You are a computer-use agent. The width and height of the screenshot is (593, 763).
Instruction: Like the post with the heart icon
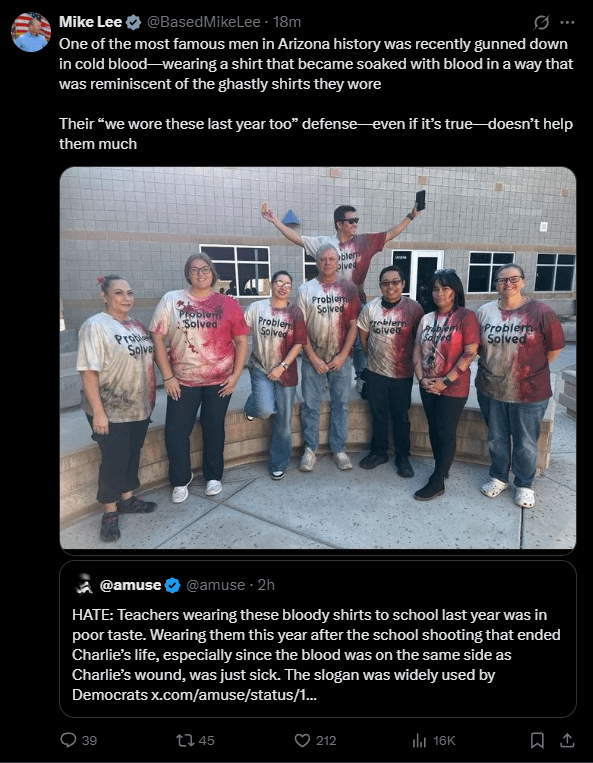tap(302, 740)
